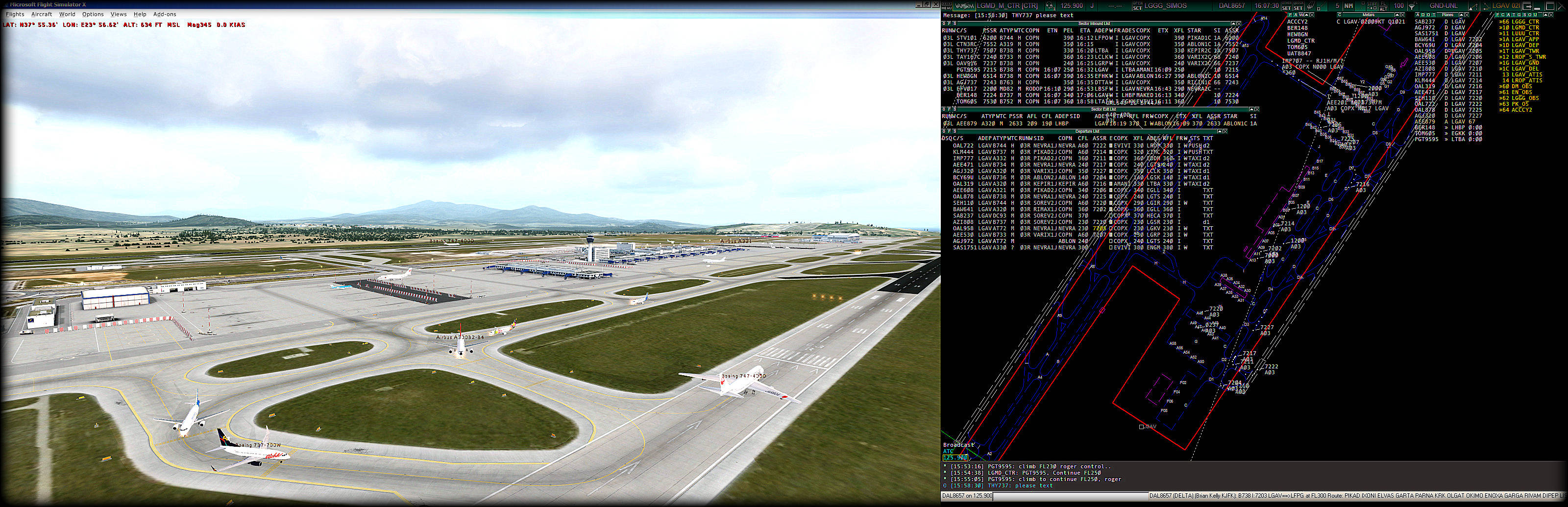The height and width of the screenshot is (507, 1568).
Task: Click the route draw icon left of LGAV display
Action: (1486, 5)
